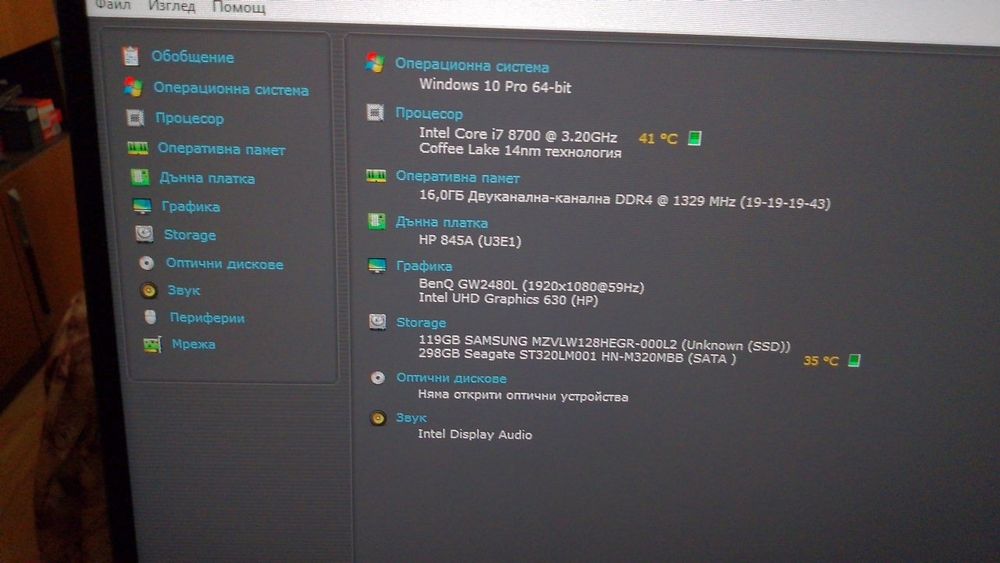The image size is (1000, 563).
Task: Click the Intel Display Audio text
Action: [x=475, y=434]
